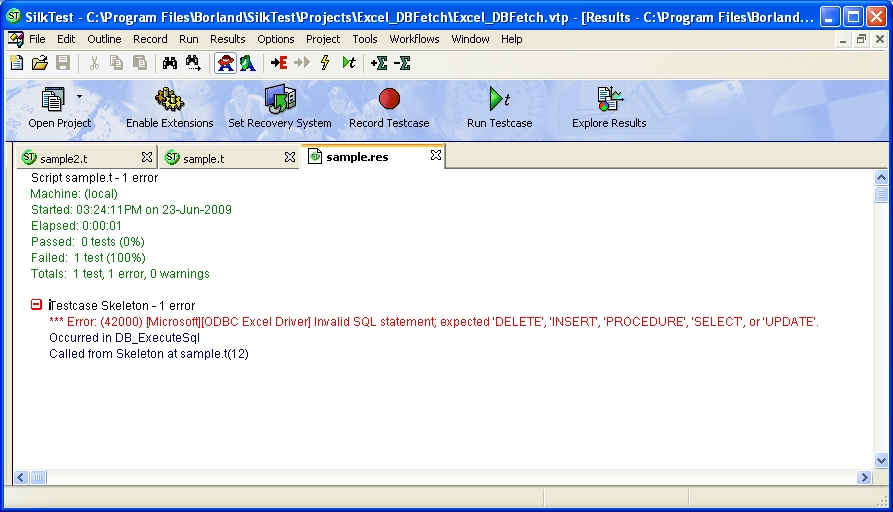893x512 pixels.
Task: Restore the inner Results document window
Action: 861,39
